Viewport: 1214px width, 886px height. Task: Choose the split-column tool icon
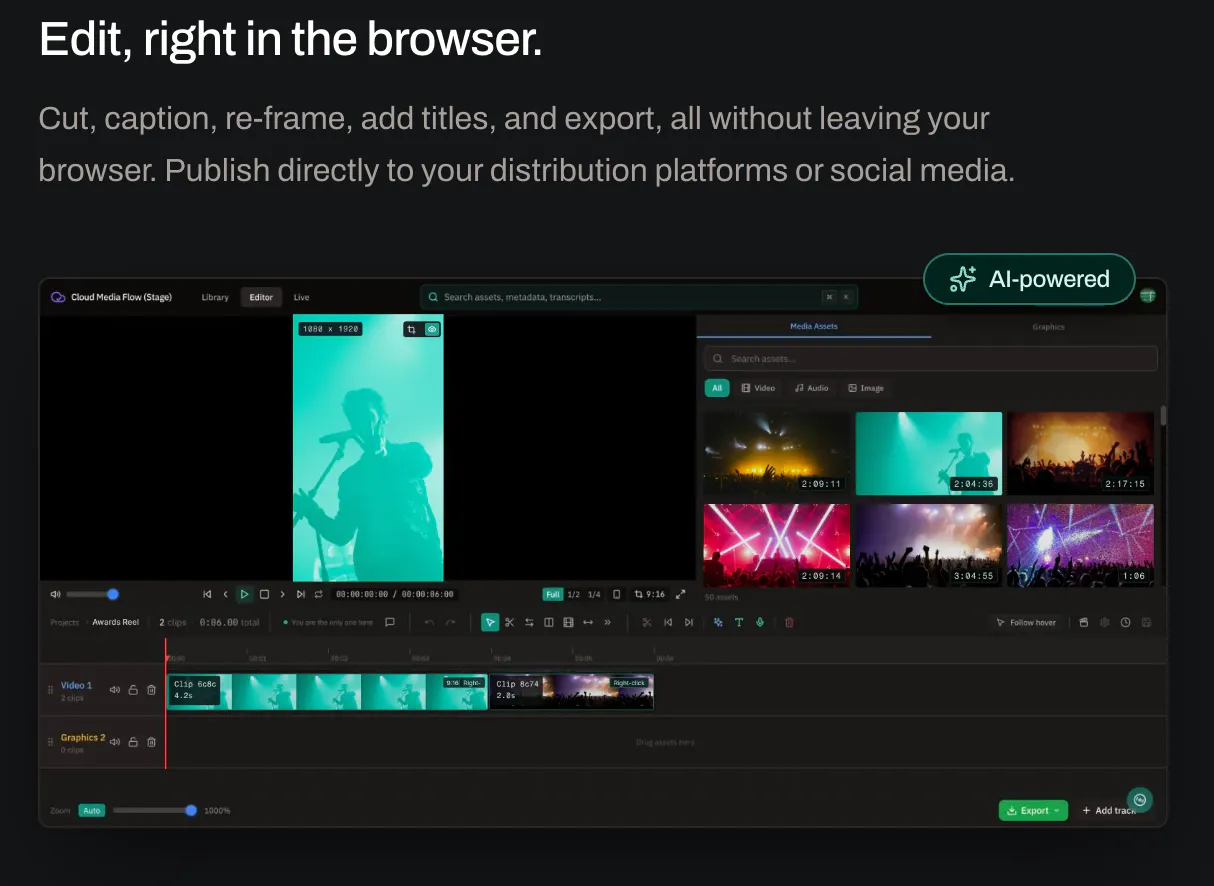click(x=549, y=622)
